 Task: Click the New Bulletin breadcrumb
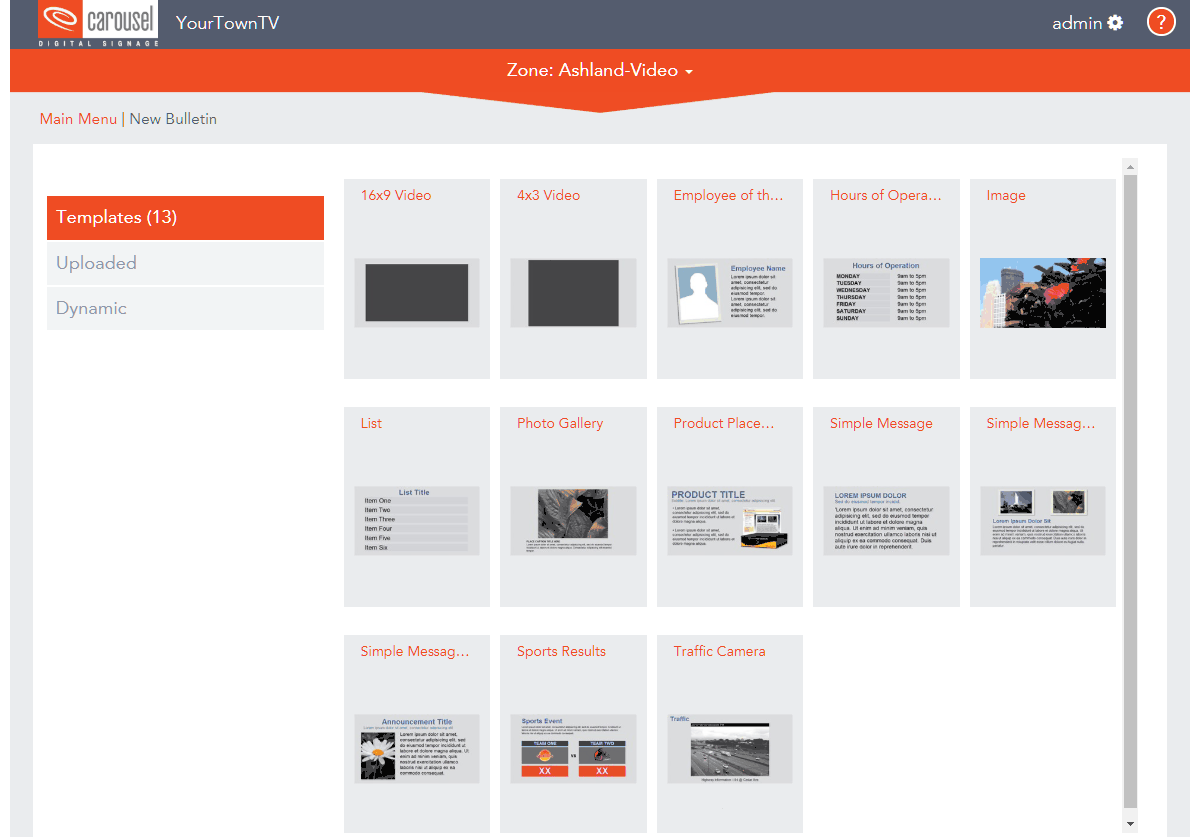point(173,118)
